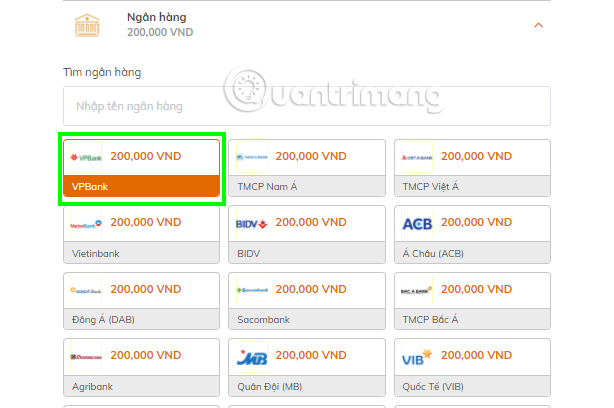Click the Vietinbank logo
The image size is (614, 408).
pyautogui.click(x=86, y=224)
